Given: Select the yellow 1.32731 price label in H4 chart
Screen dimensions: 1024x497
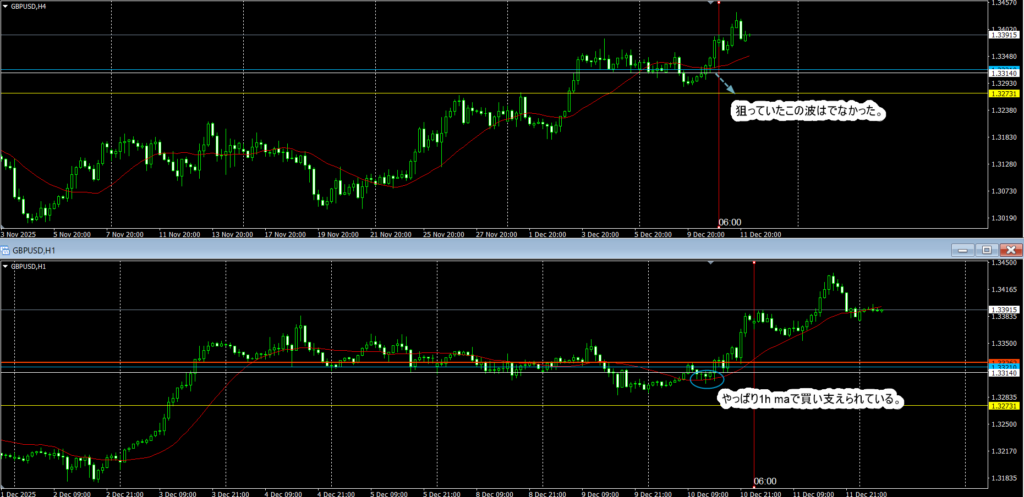Looking at the screenshot, I should pyautogui.click(x=1004, y=93).
